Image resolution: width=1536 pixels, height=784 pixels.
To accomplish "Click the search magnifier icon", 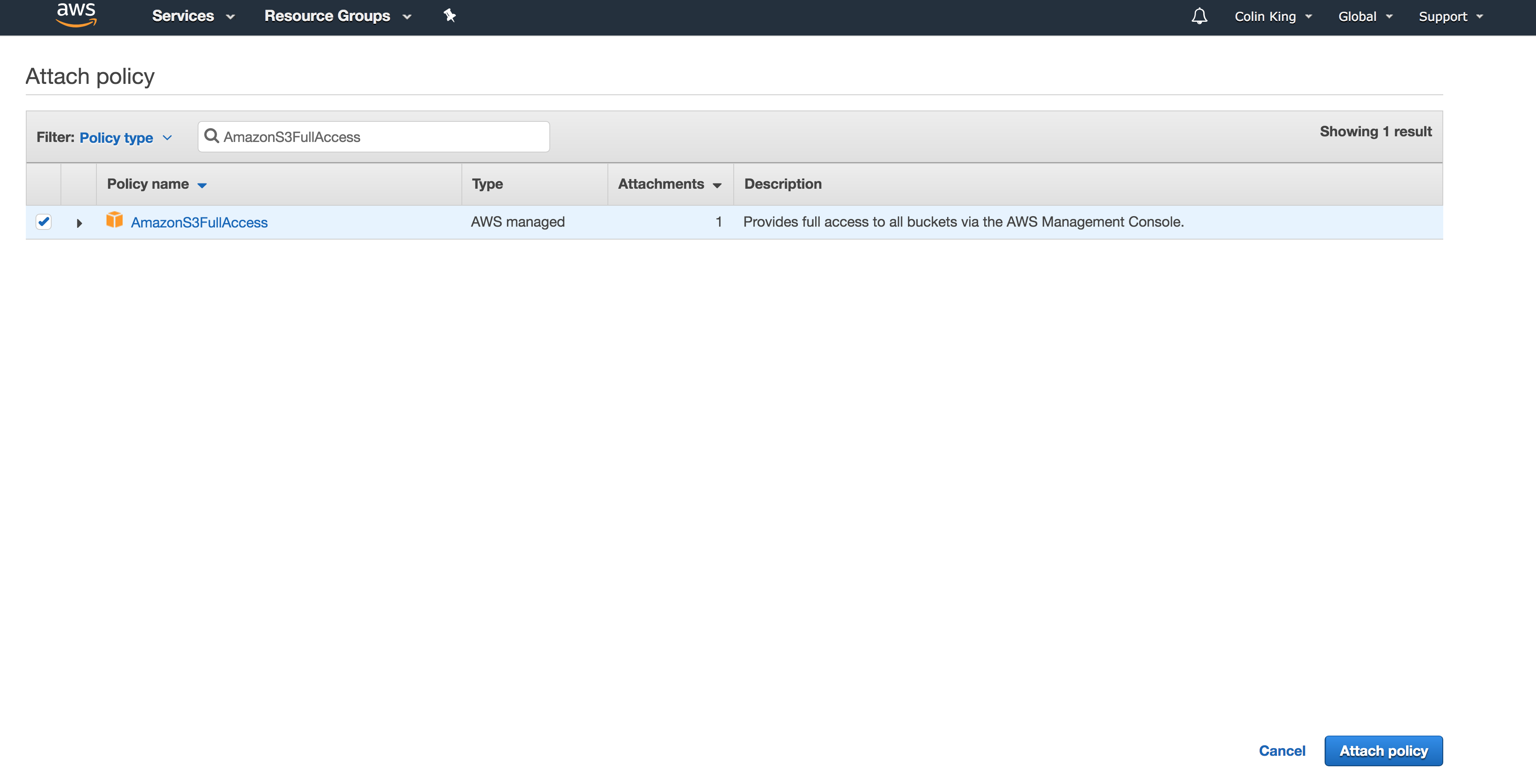I will (x=211, y=137).
